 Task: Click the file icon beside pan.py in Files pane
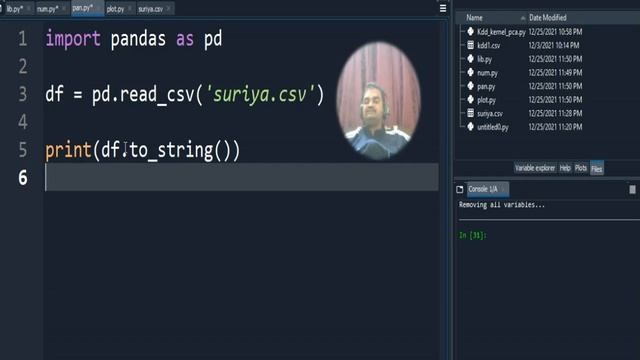(471, 86)
